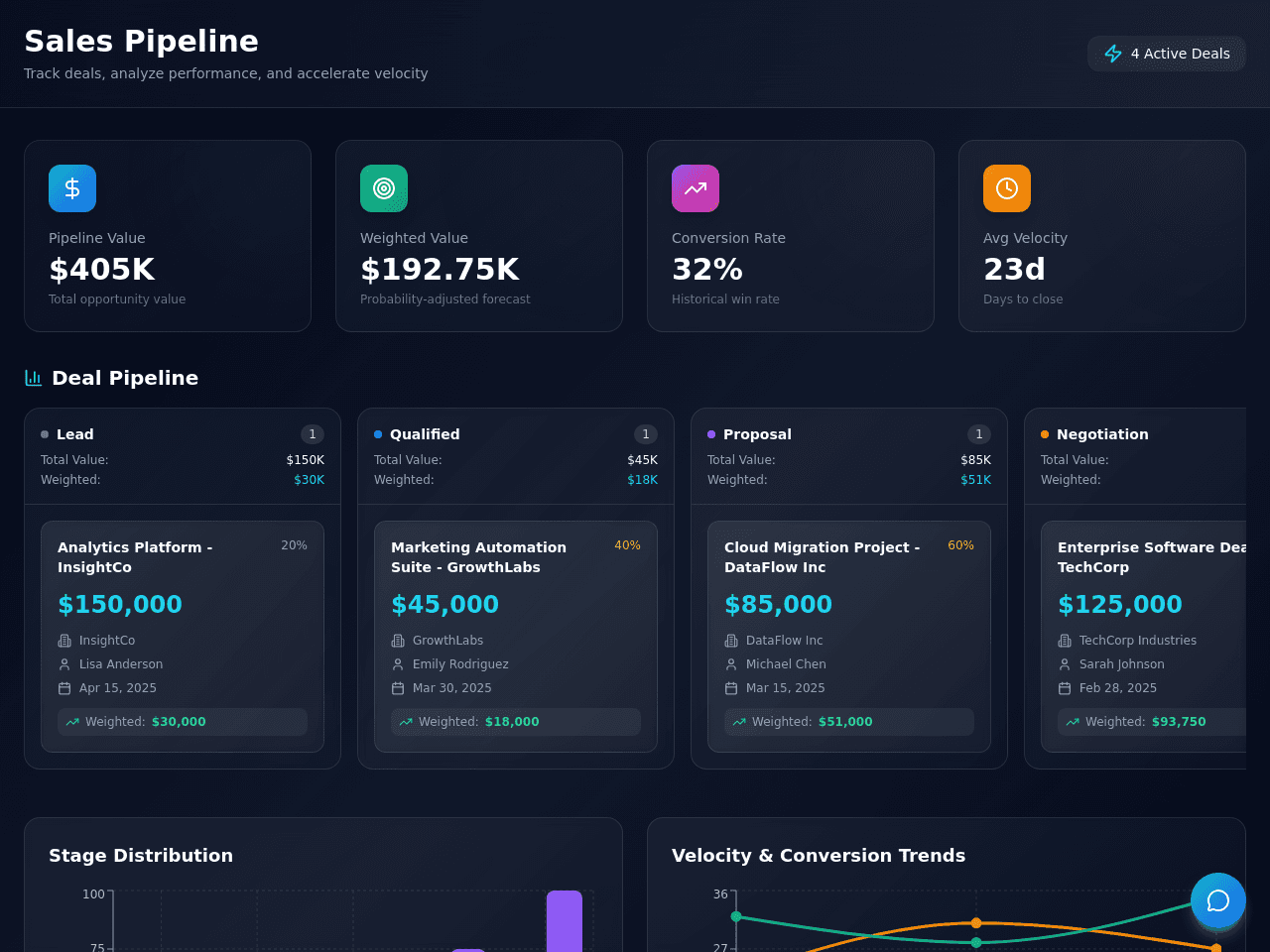The height and width of the screenshot is (952, 1270).
Task: Click the orange dot beside Negotiation stage
Action: point(1045,434)
